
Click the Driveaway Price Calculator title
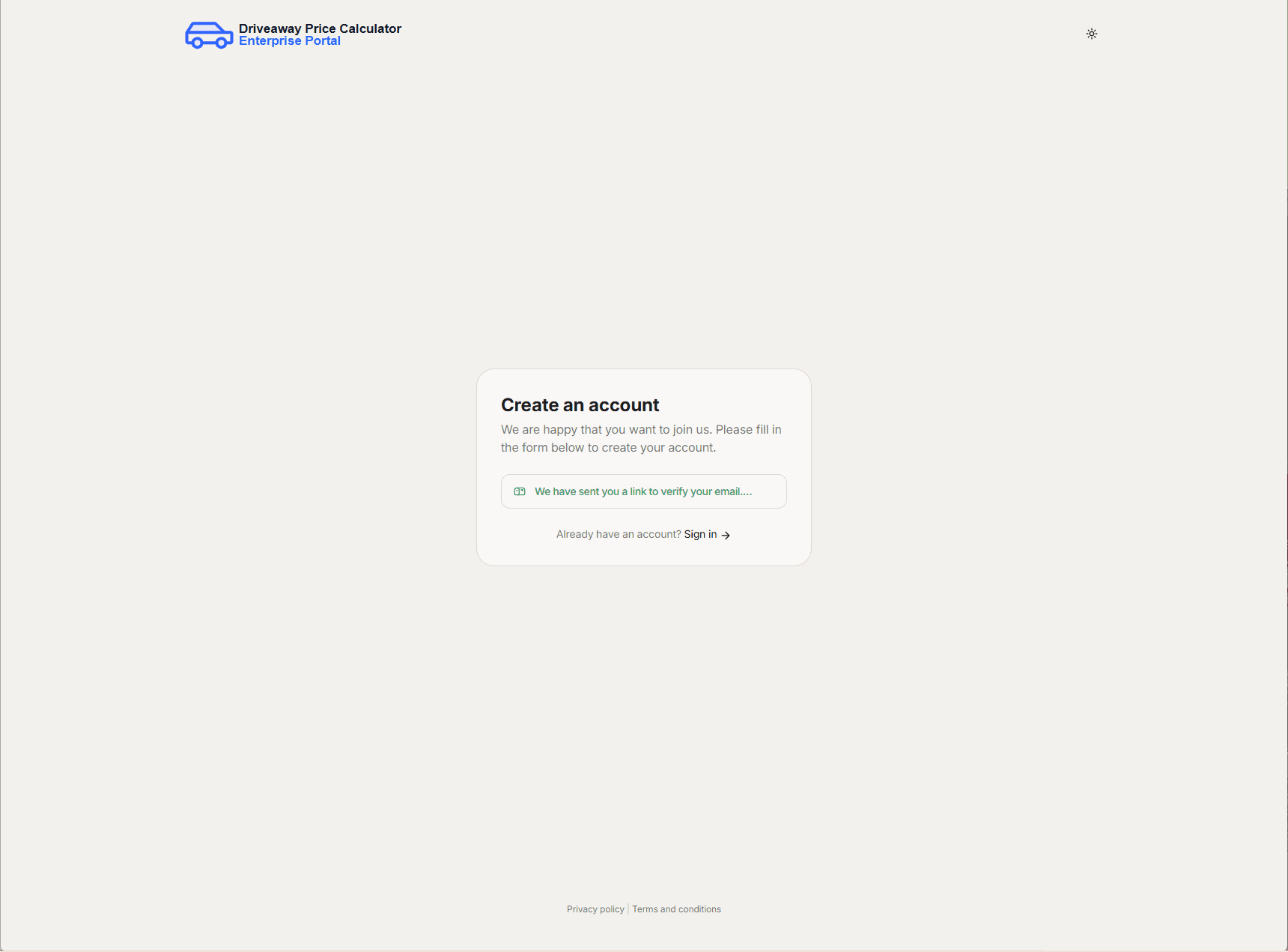320,28
